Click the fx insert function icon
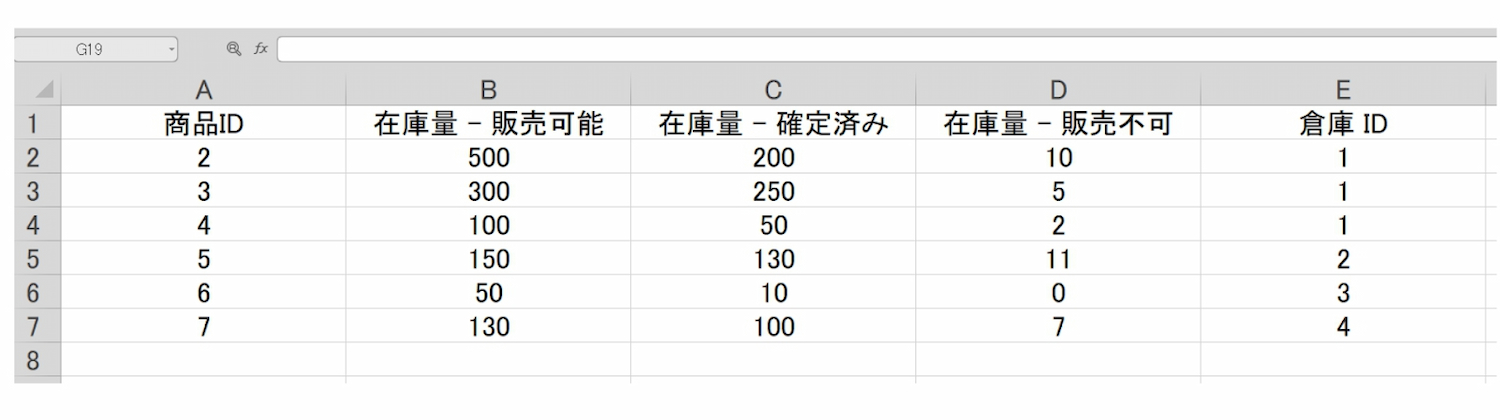Viewport: 1500px width, 420px height. pos(261,48)
